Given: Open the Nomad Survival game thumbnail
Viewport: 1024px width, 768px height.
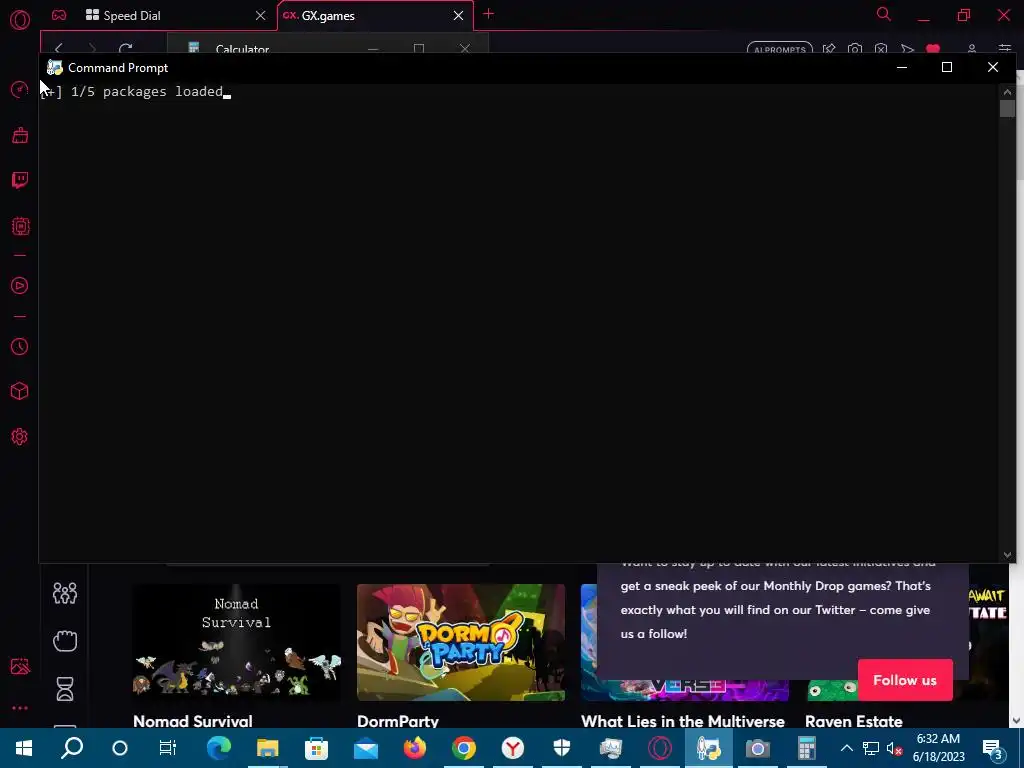Looking at the screenshot, I should coord(236,642).
